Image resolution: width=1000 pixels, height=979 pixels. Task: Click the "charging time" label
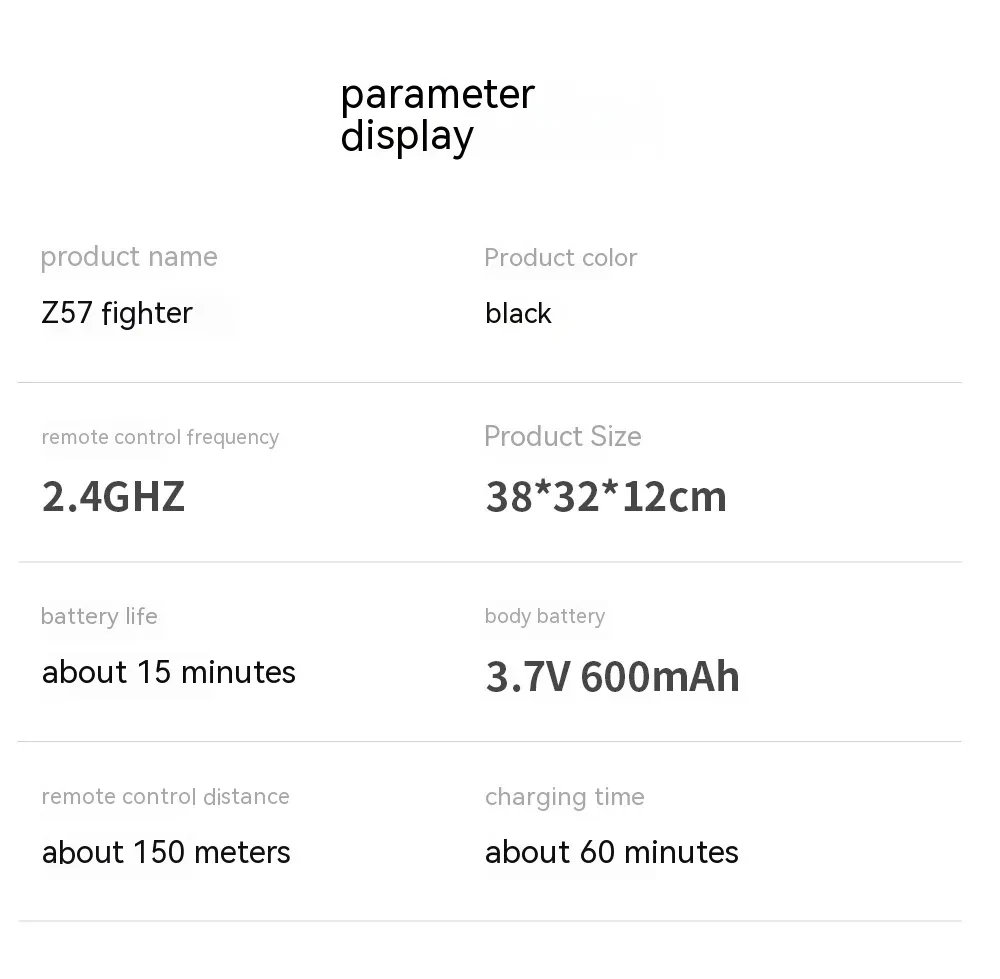pos(564,797)
